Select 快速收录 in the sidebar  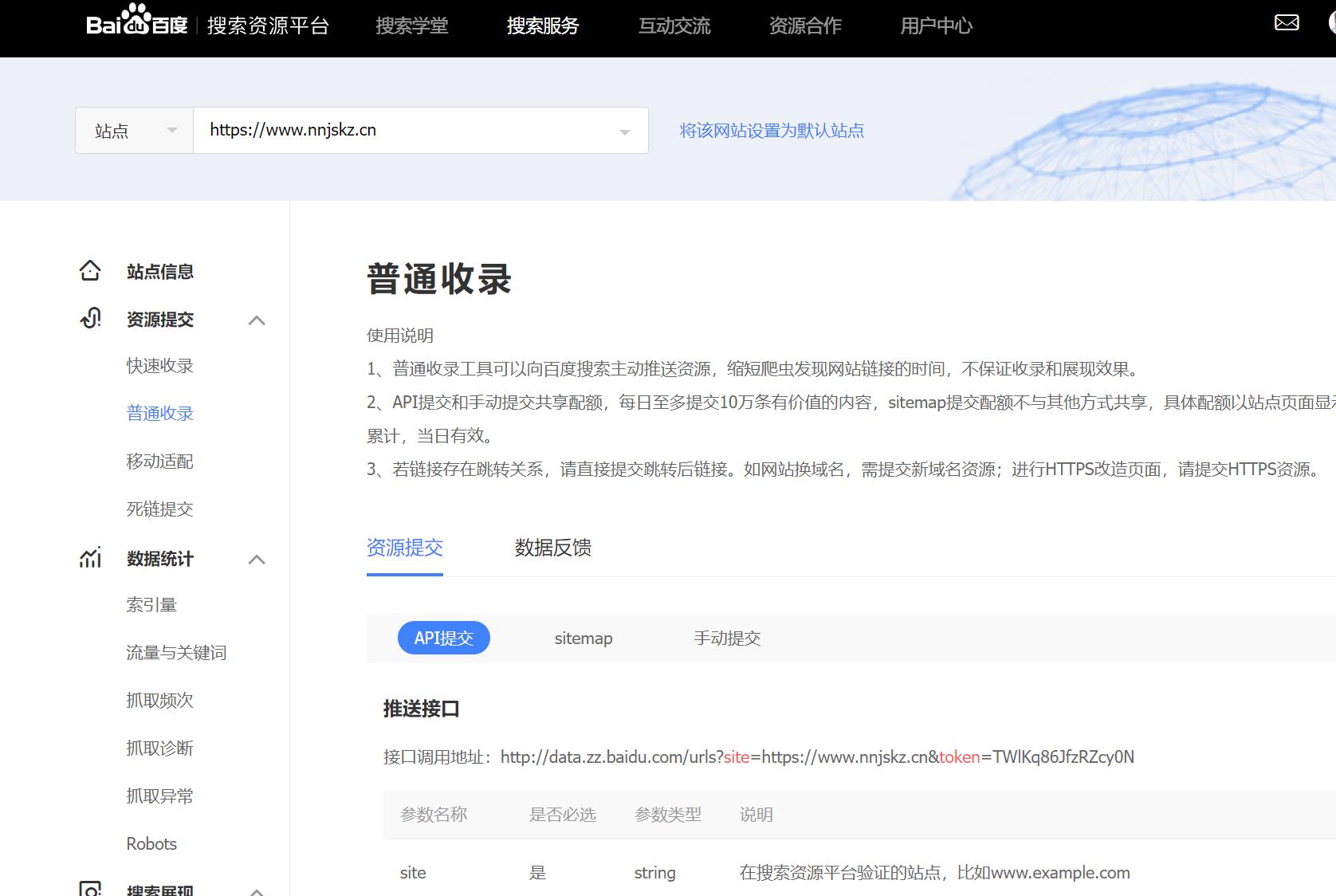click(x=160, y=366)
